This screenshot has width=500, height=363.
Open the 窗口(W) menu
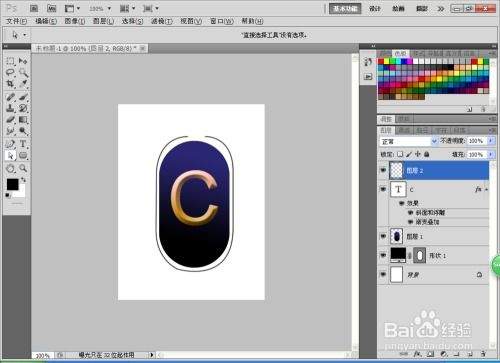click(x=222, y=21)
